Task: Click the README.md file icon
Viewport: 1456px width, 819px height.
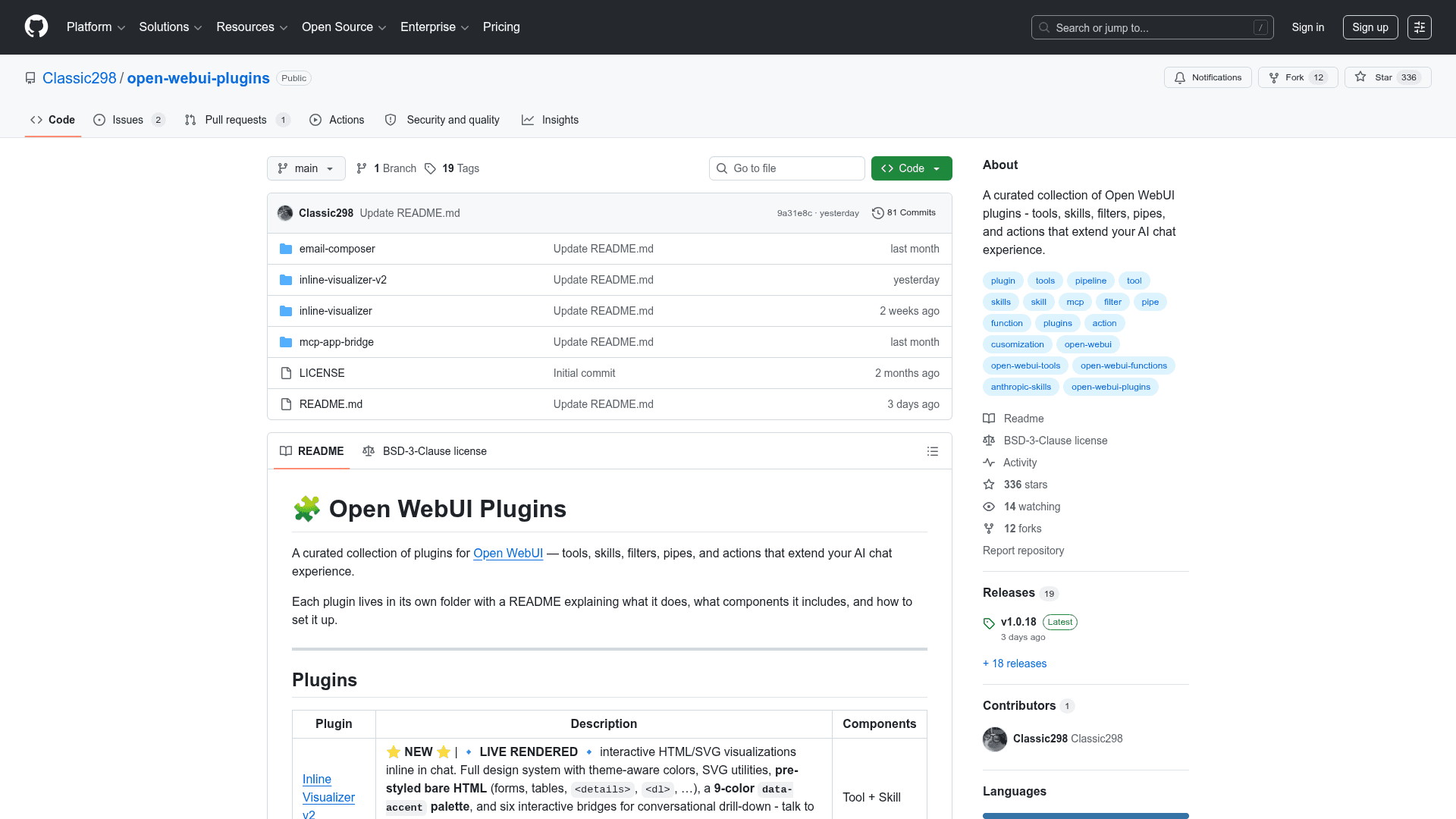Action: 286,404
